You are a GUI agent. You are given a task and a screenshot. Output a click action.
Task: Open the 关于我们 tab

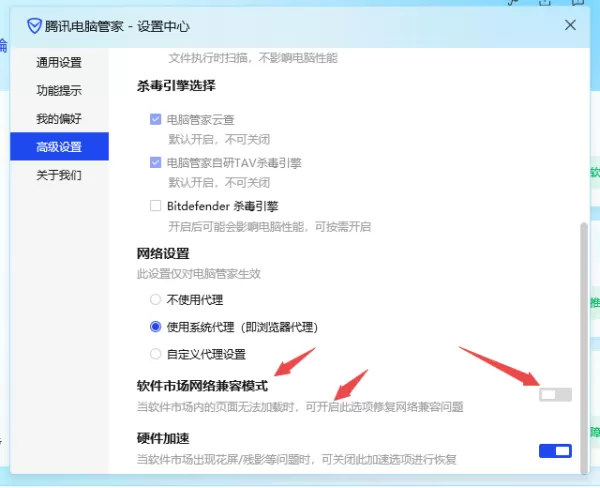click(59, 175)
